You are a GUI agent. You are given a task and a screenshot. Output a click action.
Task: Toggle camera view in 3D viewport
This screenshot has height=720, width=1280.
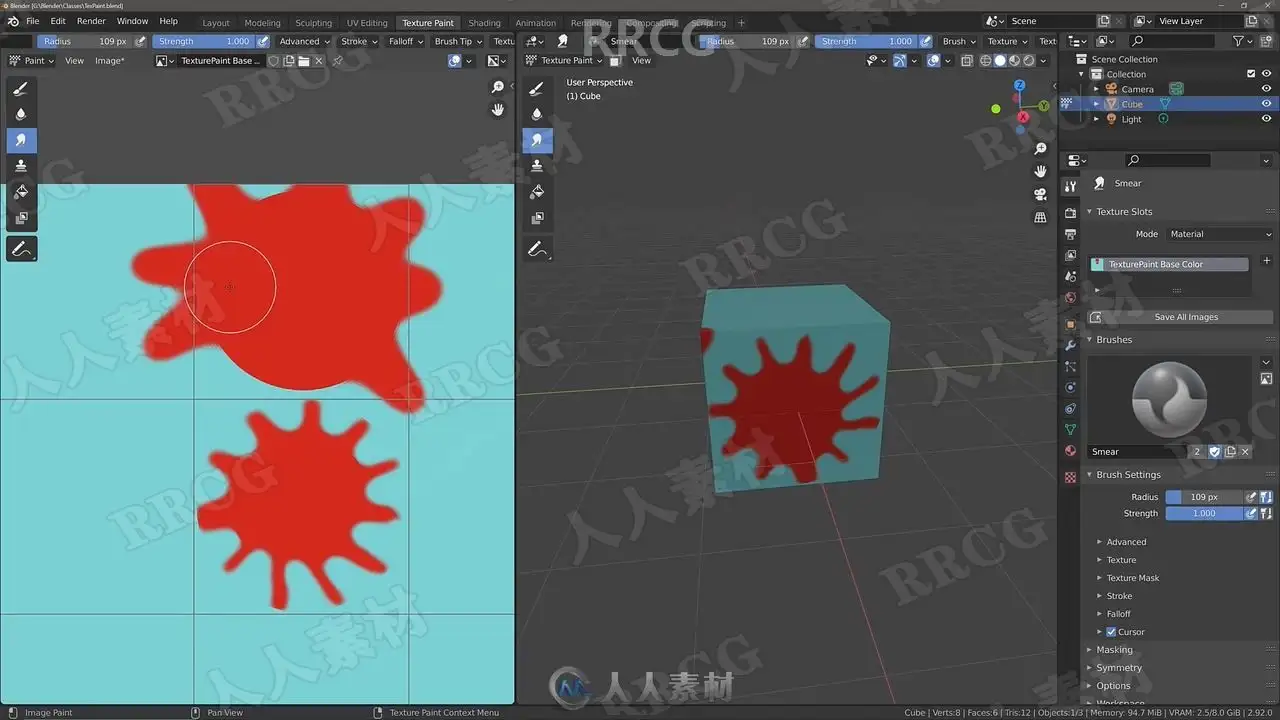pos(1040,194)
